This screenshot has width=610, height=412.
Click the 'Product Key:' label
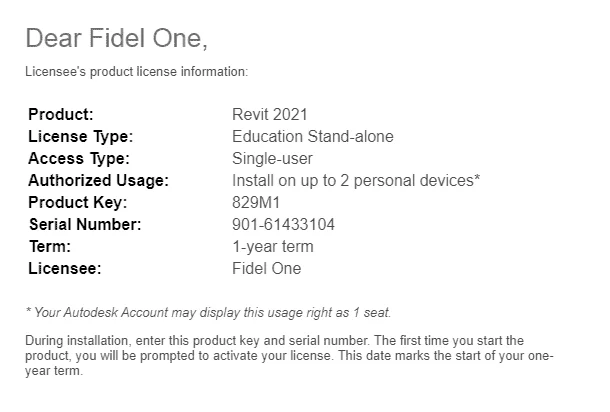78,203
